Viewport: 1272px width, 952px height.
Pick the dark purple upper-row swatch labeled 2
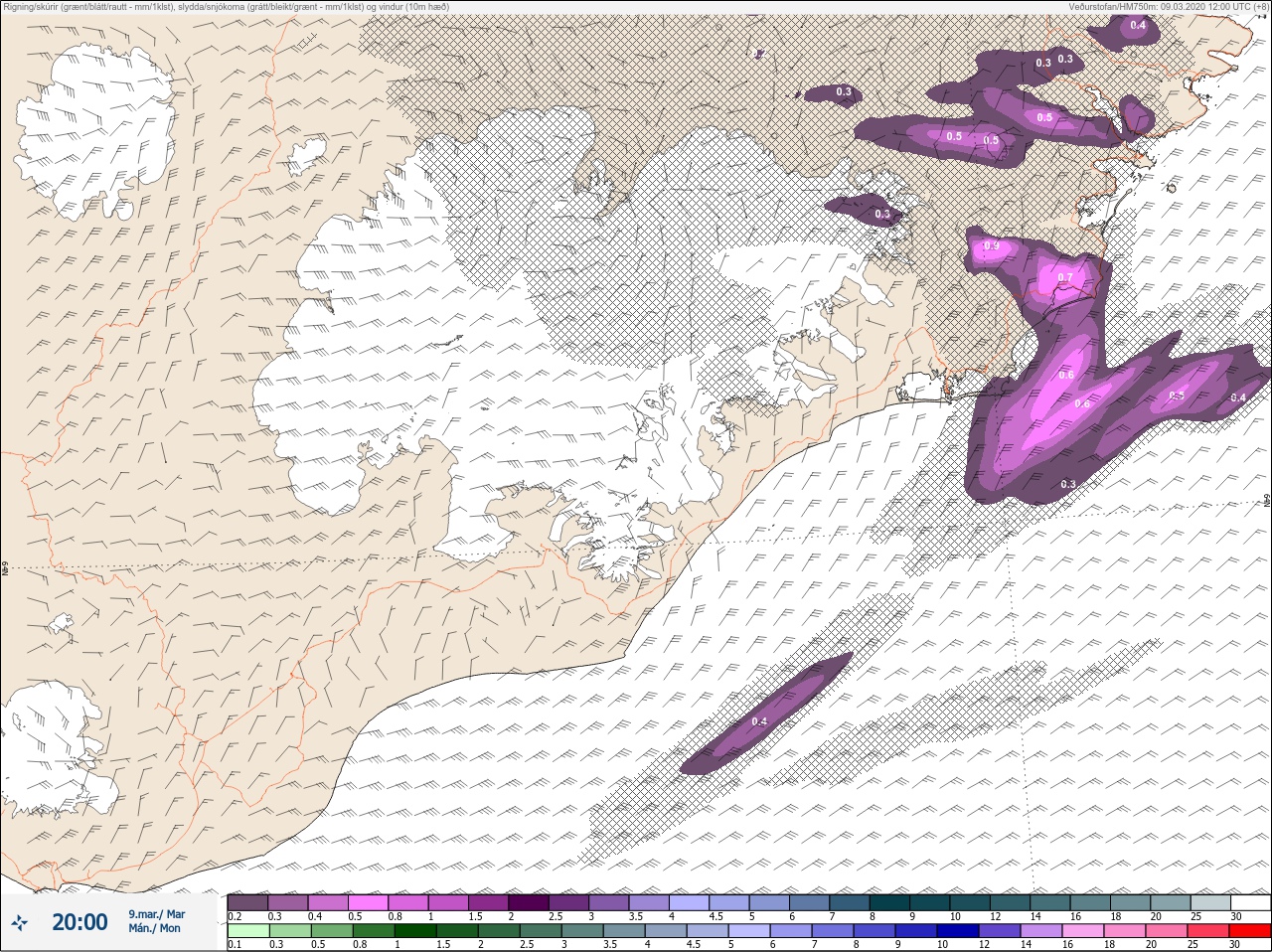(529, 902)
